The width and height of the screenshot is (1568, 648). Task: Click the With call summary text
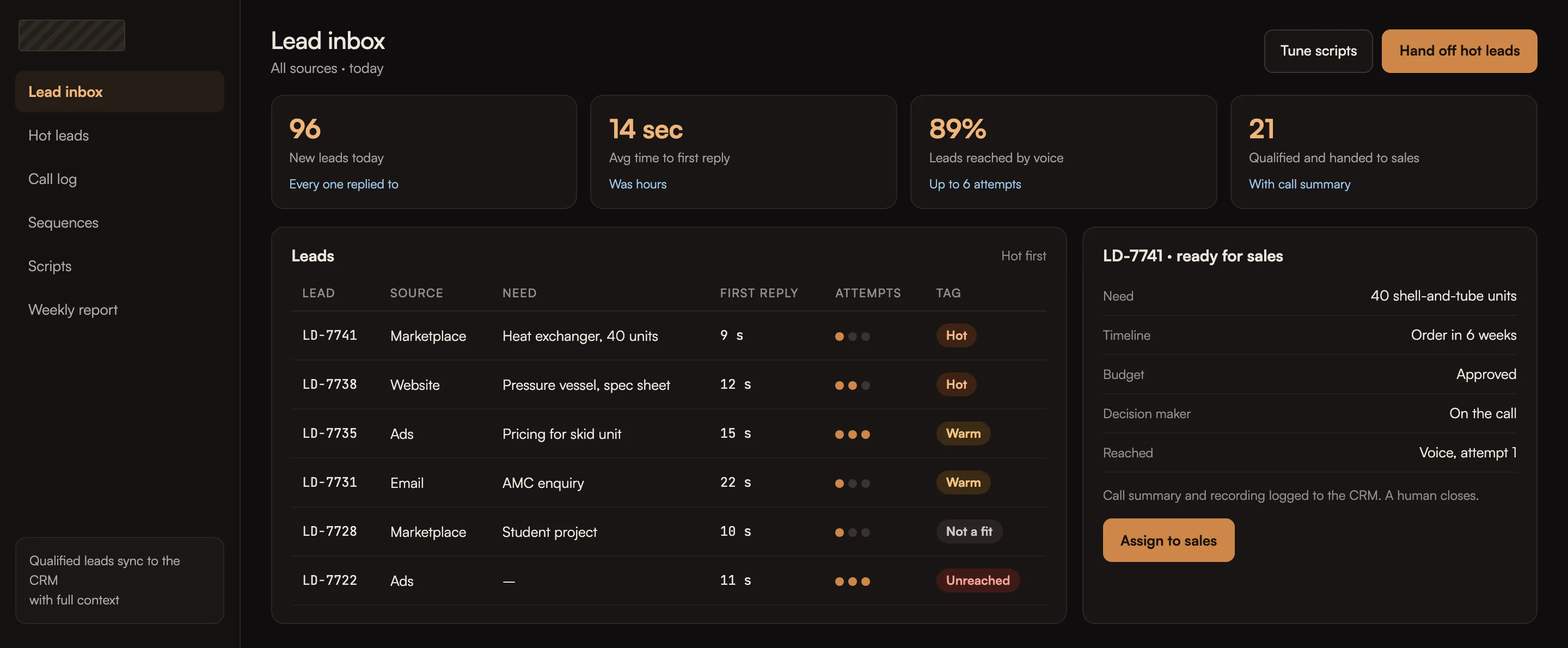coord(1299,184)
